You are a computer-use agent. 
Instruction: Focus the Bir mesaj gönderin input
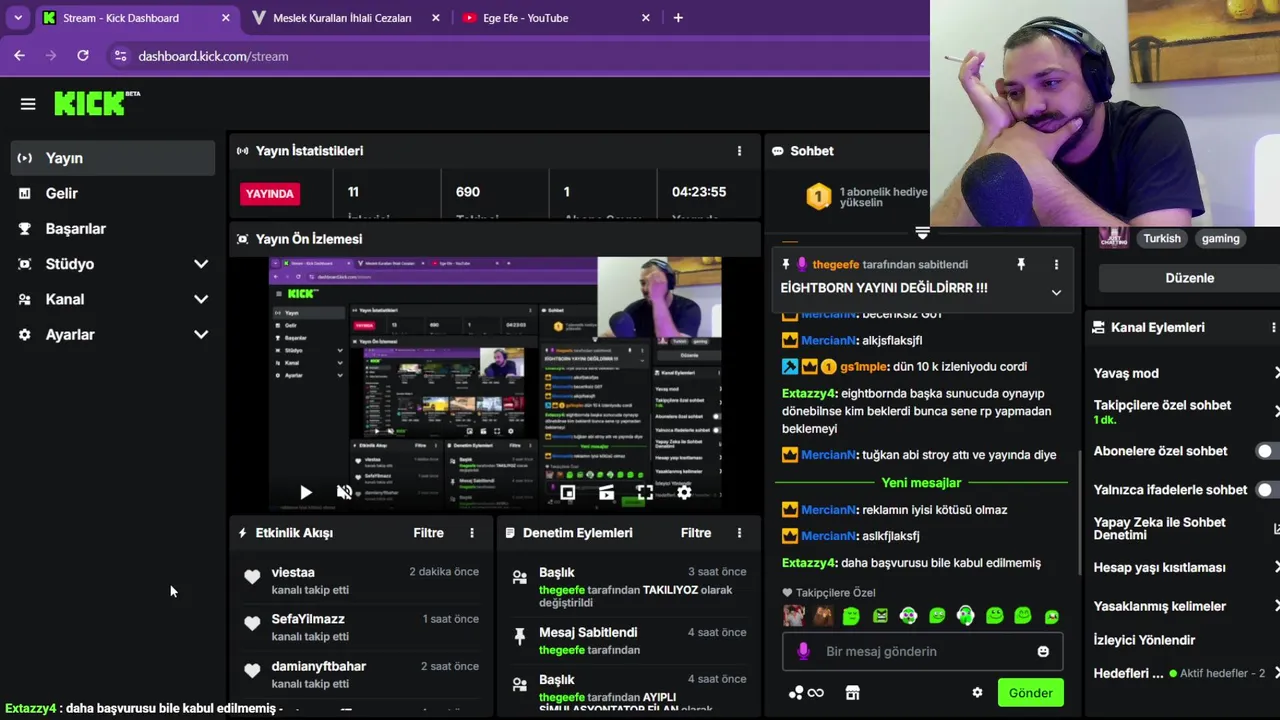click(x=922, y=651)
